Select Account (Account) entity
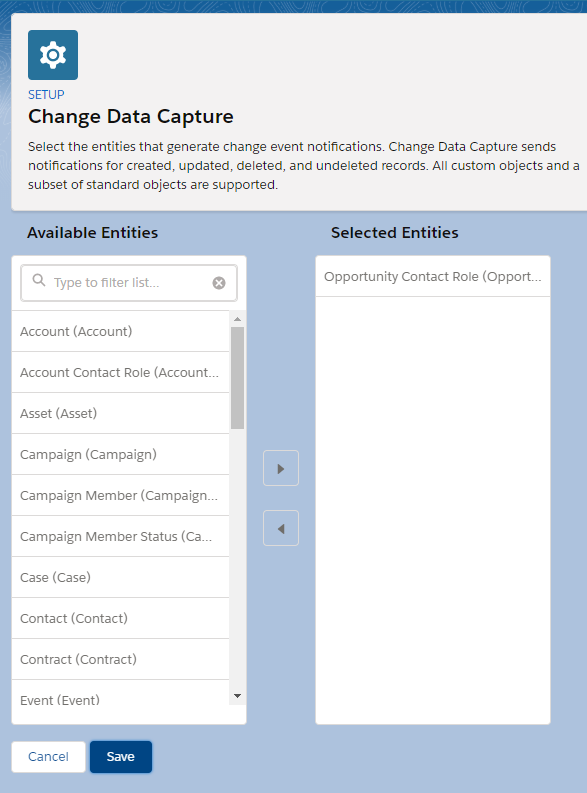Image resolution: width=587 pixels, height=793 pixels. pos(120,331)
